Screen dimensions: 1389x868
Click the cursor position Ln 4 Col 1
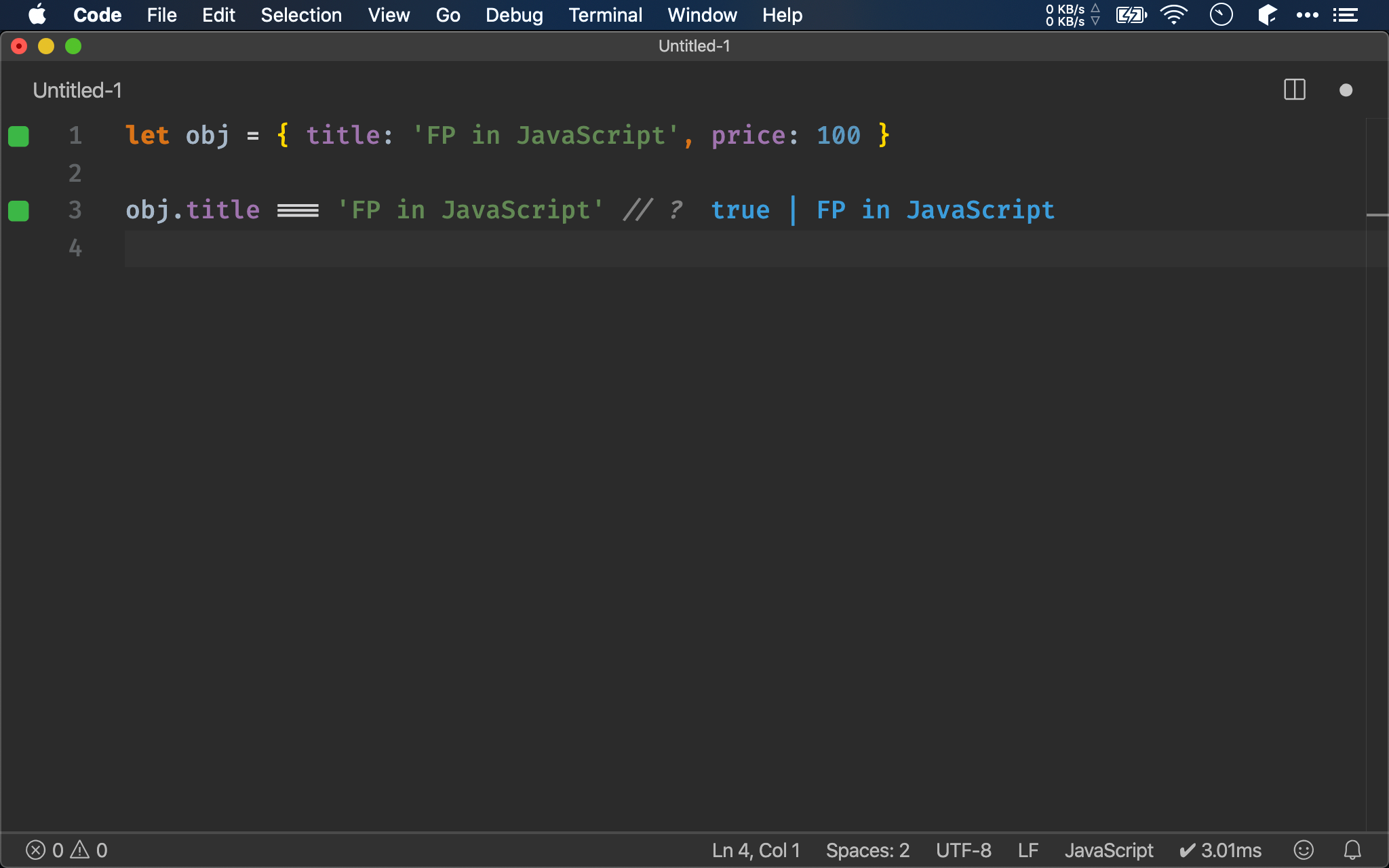127,247
